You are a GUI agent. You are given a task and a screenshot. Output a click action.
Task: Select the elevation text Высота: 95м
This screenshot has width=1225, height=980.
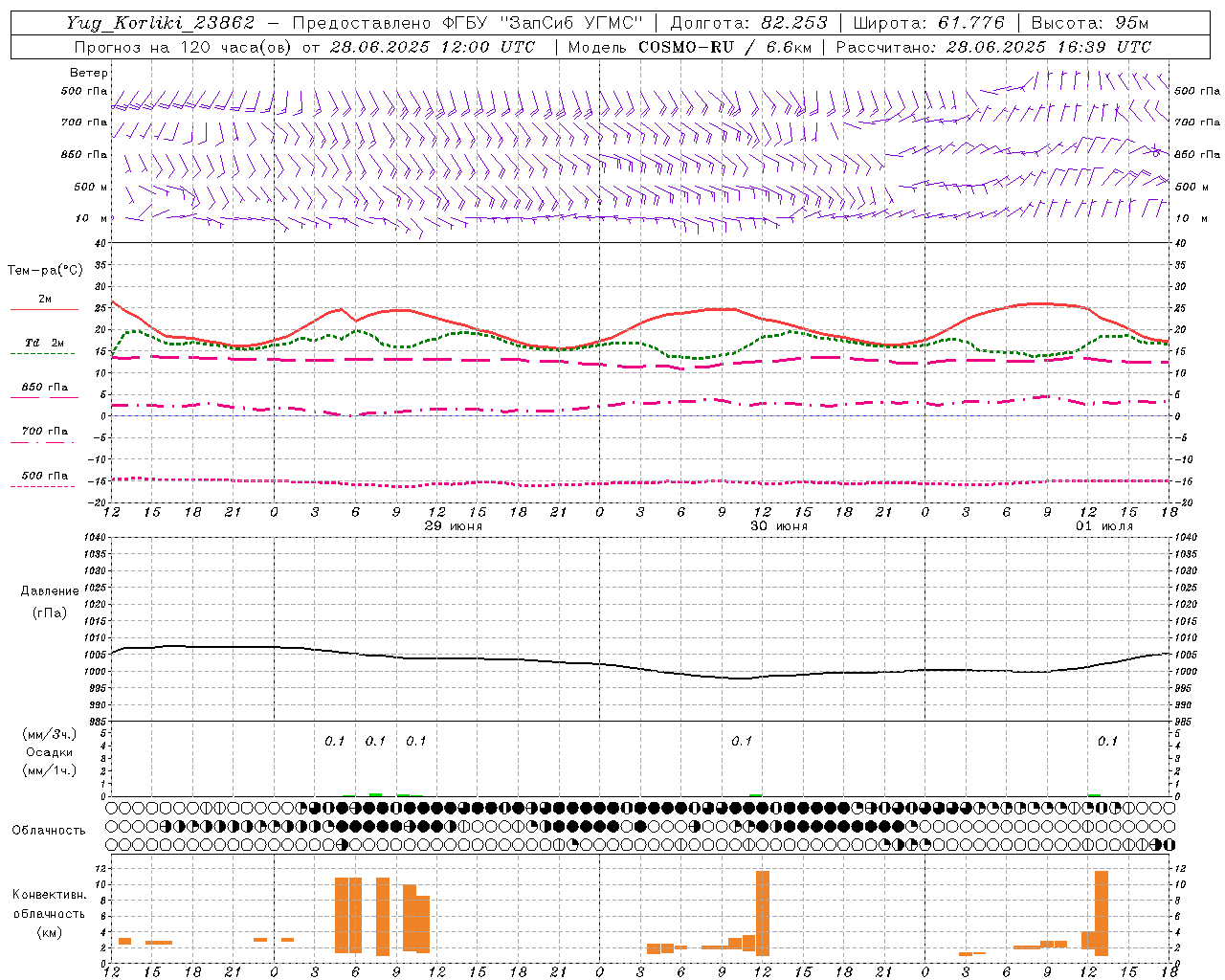pyautogui.click(x=1090, y=23)
